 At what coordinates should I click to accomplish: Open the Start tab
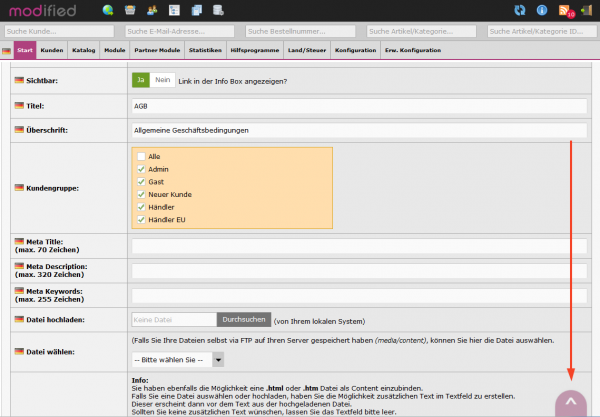(25, 50)
